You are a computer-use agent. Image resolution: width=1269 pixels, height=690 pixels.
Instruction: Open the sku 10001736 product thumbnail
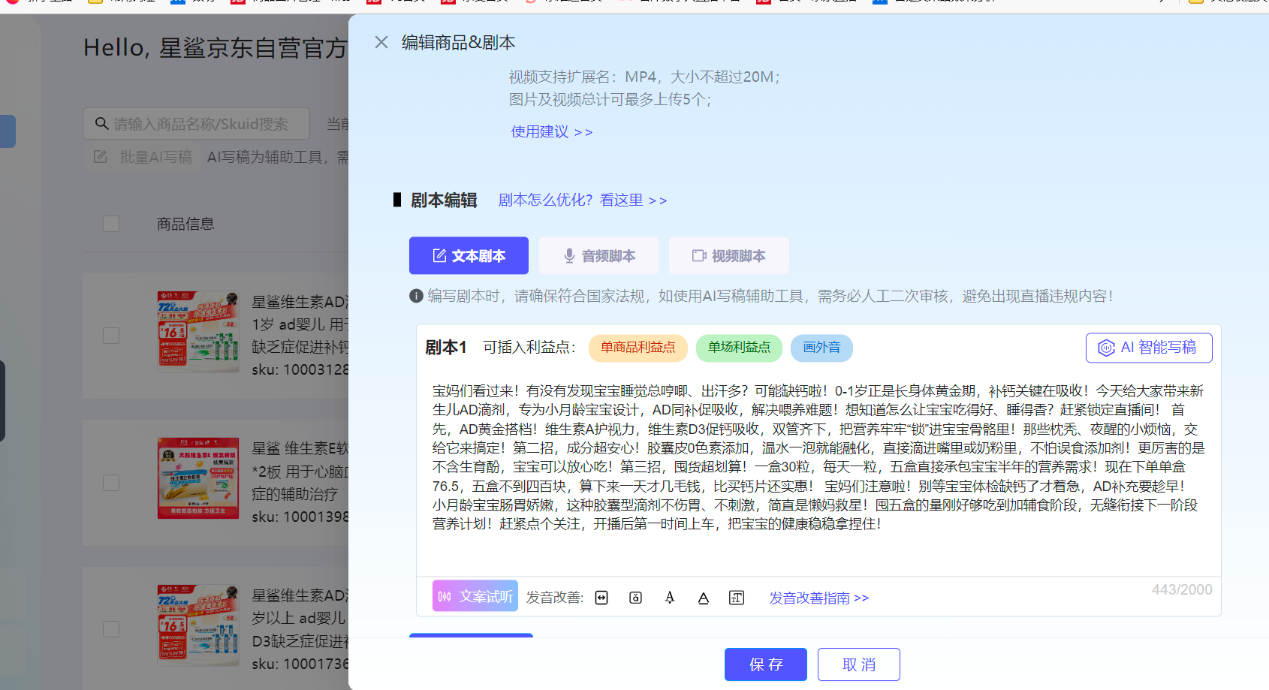[198, 626]
